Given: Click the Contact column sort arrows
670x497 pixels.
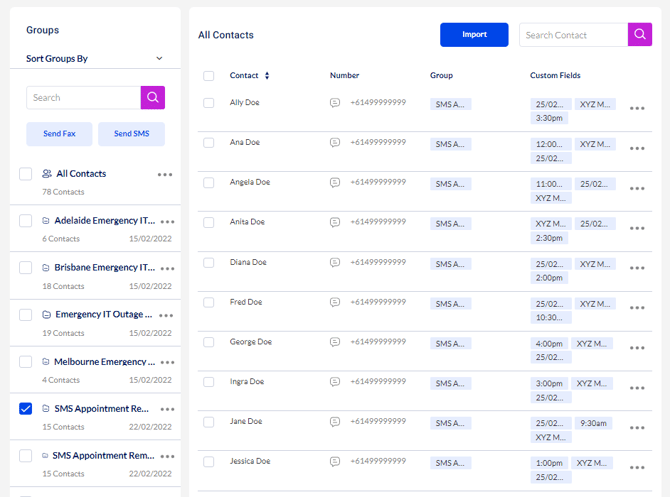Looking at the screenshot, I should [x=267, y=76].
